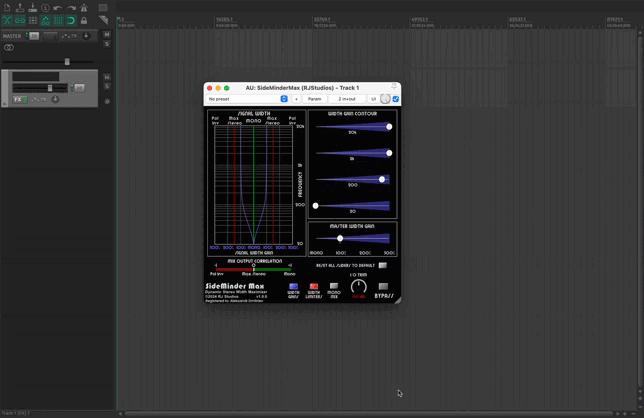Open the master track envelope TR button
Image resolution: width=644 pixels, height=418 pixels.
[69, 36]
